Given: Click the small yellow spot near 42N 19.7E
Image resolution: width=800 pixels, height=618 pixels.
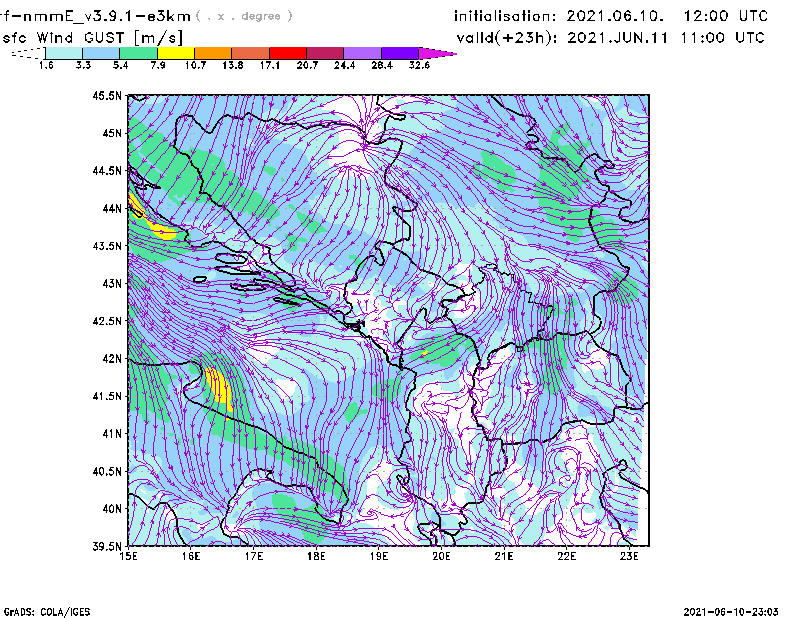Looking at the screenshot, I should (x=424, y=352).
